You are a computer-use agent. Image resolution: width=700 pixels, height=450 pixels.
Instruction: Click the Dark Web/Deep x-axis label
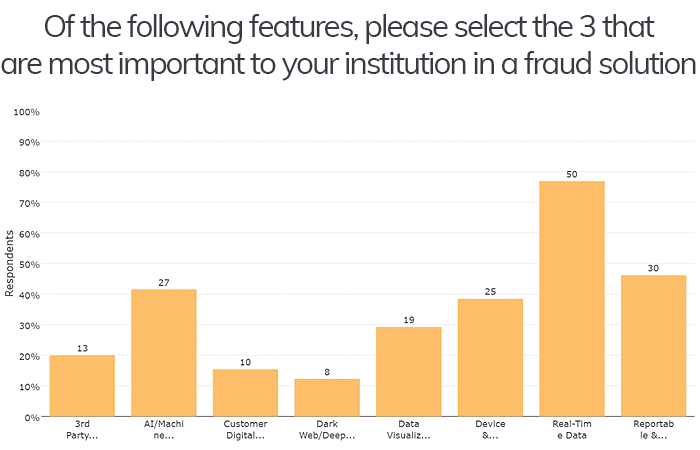click(327, 429)
